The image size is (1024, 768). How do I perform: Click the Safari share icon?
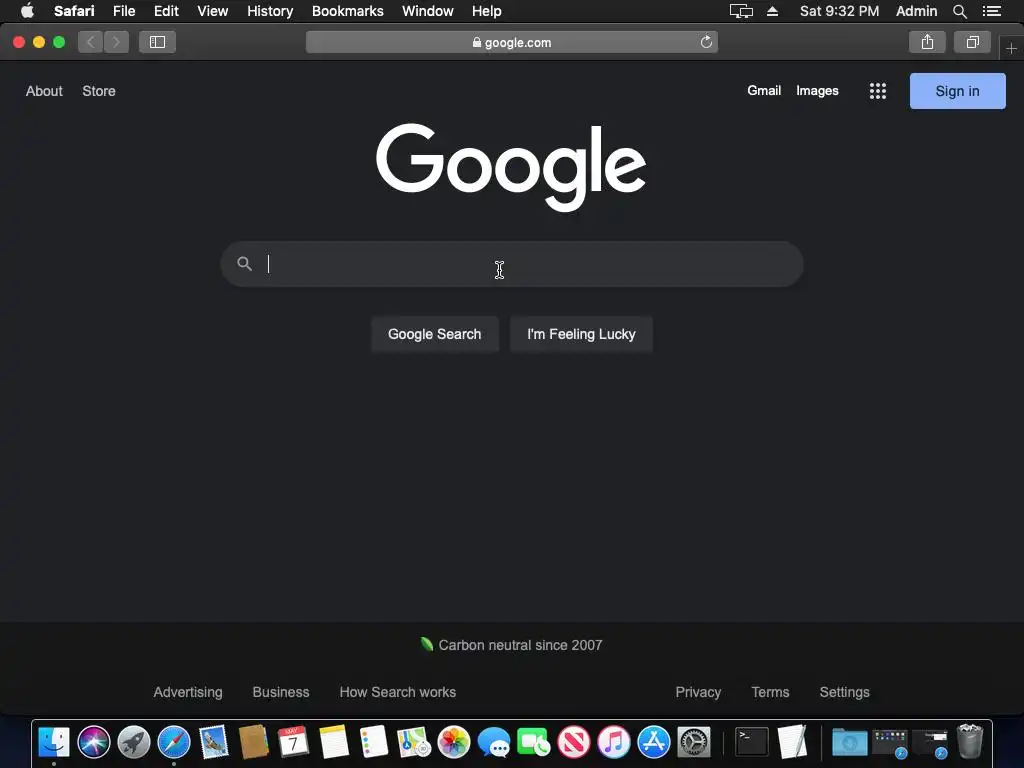[x=927, y=42]
